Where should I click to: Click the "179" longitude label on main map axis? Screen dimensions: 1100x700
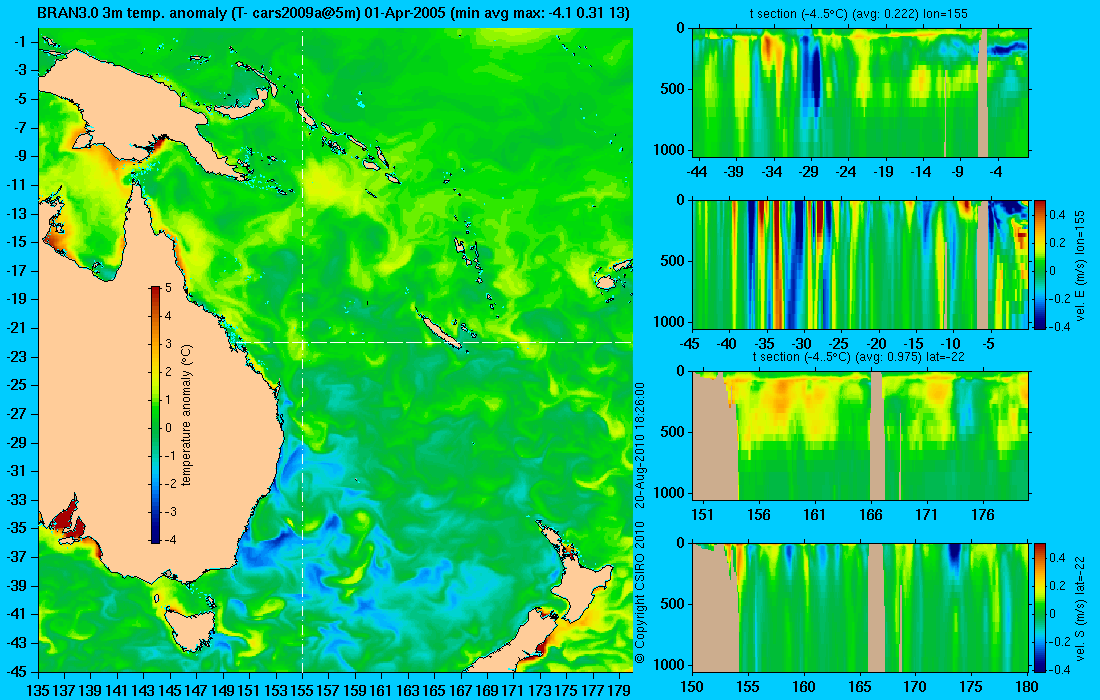(x=619, y=690)
